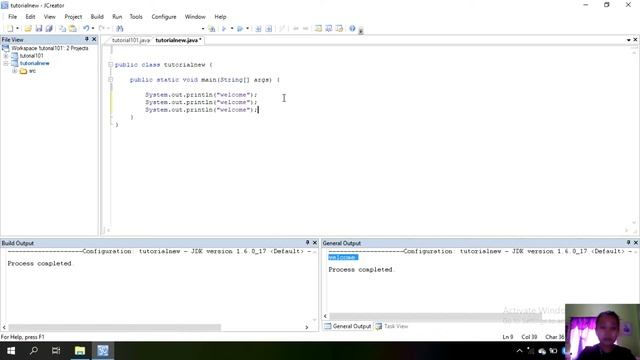Pin the File View panel
Viewport: 640px width, 360px height.
87,39
